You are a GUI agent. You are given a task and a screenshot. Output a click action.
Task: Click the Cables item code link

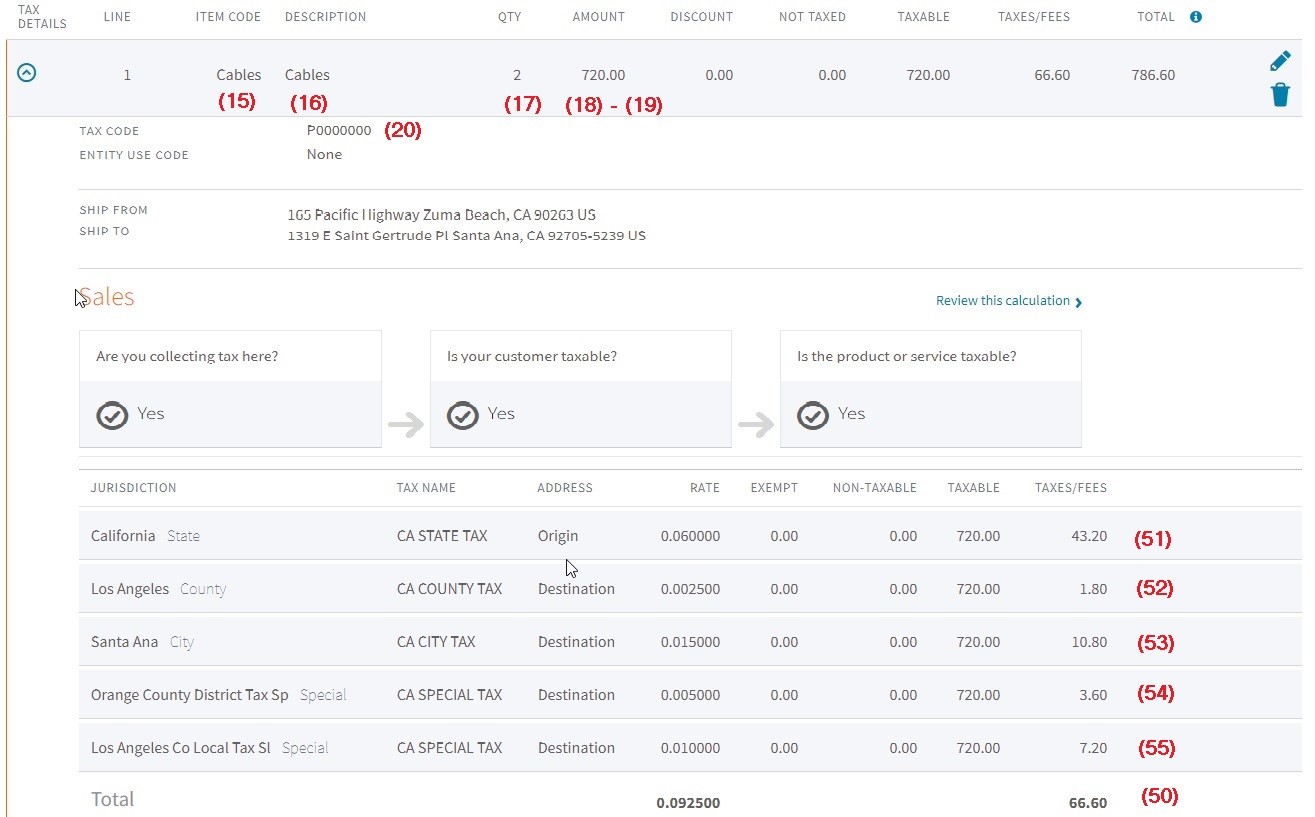pyautogui.click(x=239, y=74)
